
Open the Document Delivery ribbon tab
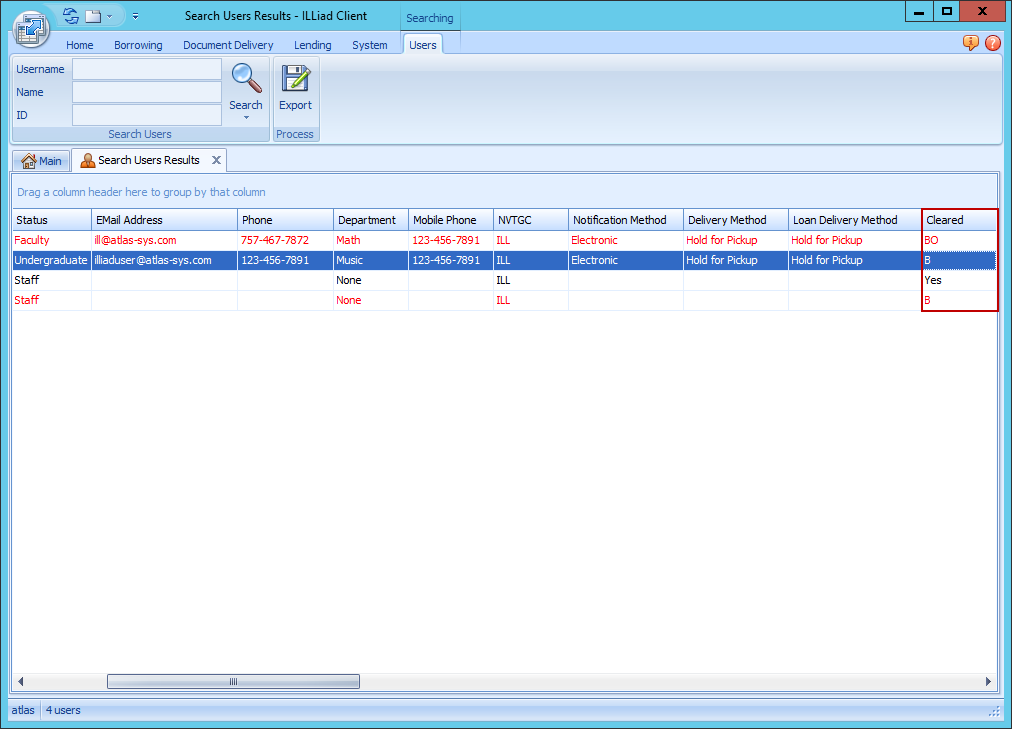click(x=228, y=45)
